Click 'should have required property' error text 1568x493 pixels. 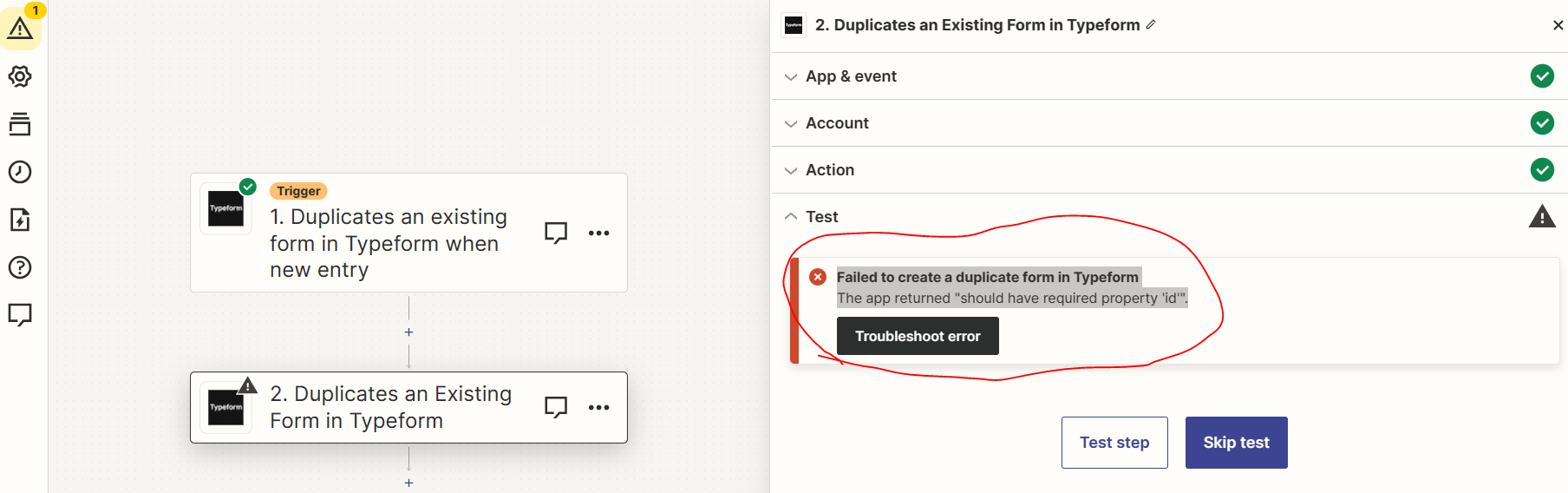pyautogui.click(x=1011, y=298)
